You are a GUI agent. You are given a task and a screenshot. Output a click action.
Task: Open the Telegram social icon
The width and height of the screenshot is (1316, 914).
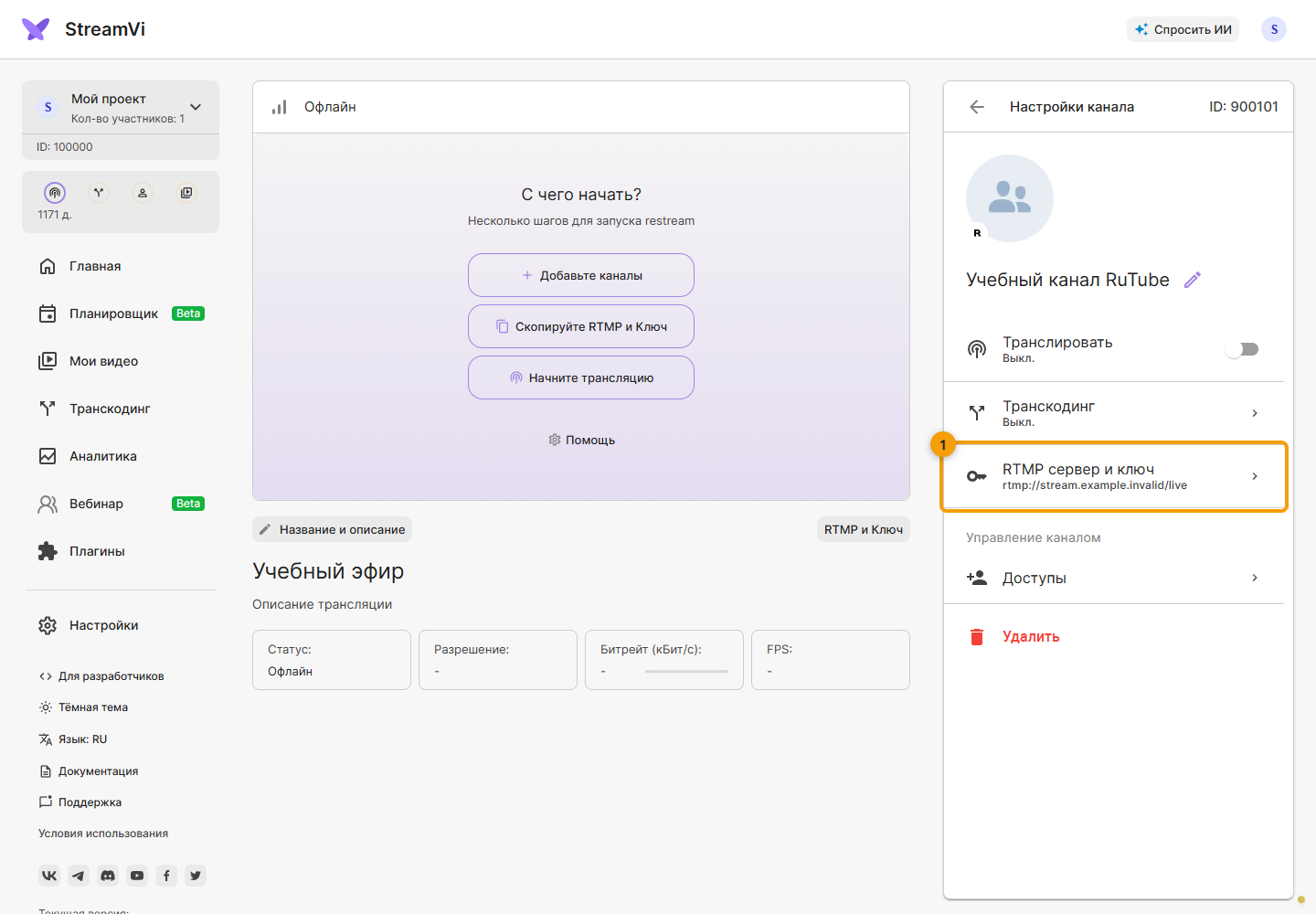click(x=79, y=876)
